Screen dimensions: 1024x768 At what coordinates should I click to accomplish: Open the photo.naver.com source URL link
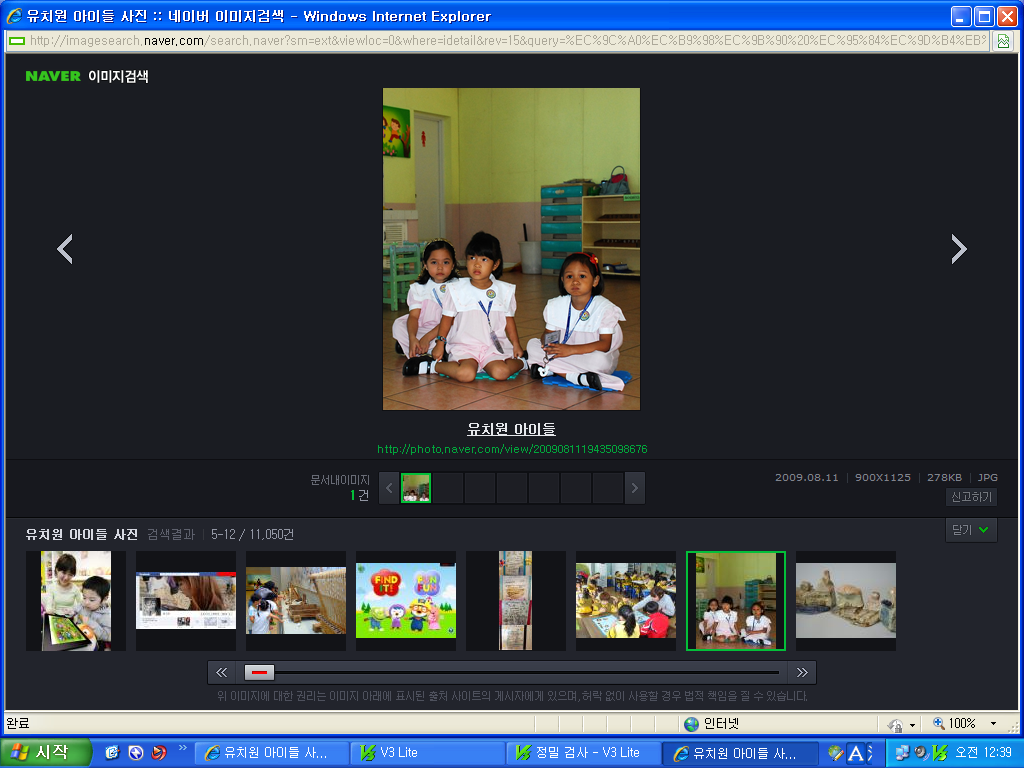click(x=511, y=449)
